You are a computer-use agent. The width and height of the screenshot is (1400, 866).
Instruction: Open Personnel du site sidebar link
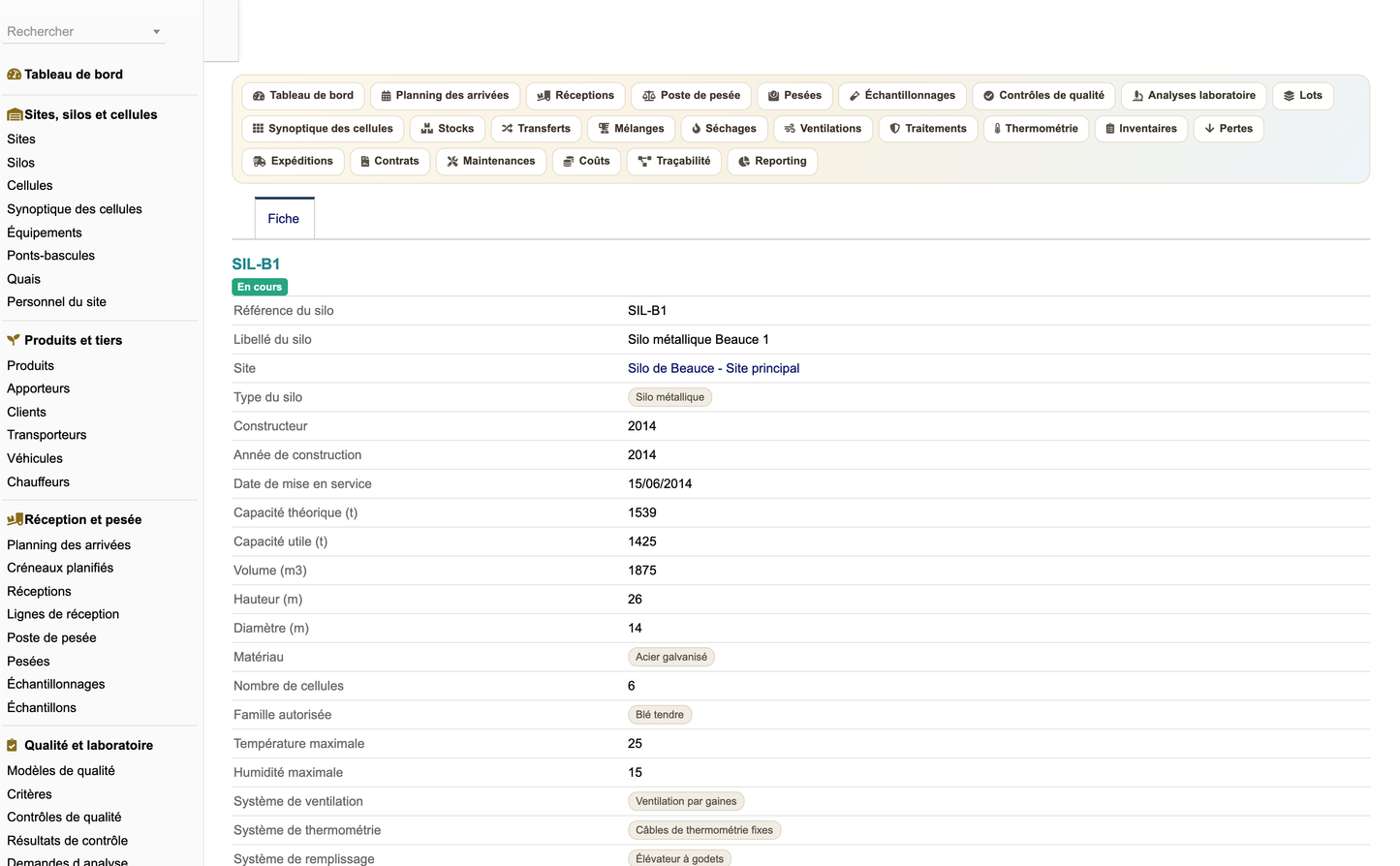point(57,302)
